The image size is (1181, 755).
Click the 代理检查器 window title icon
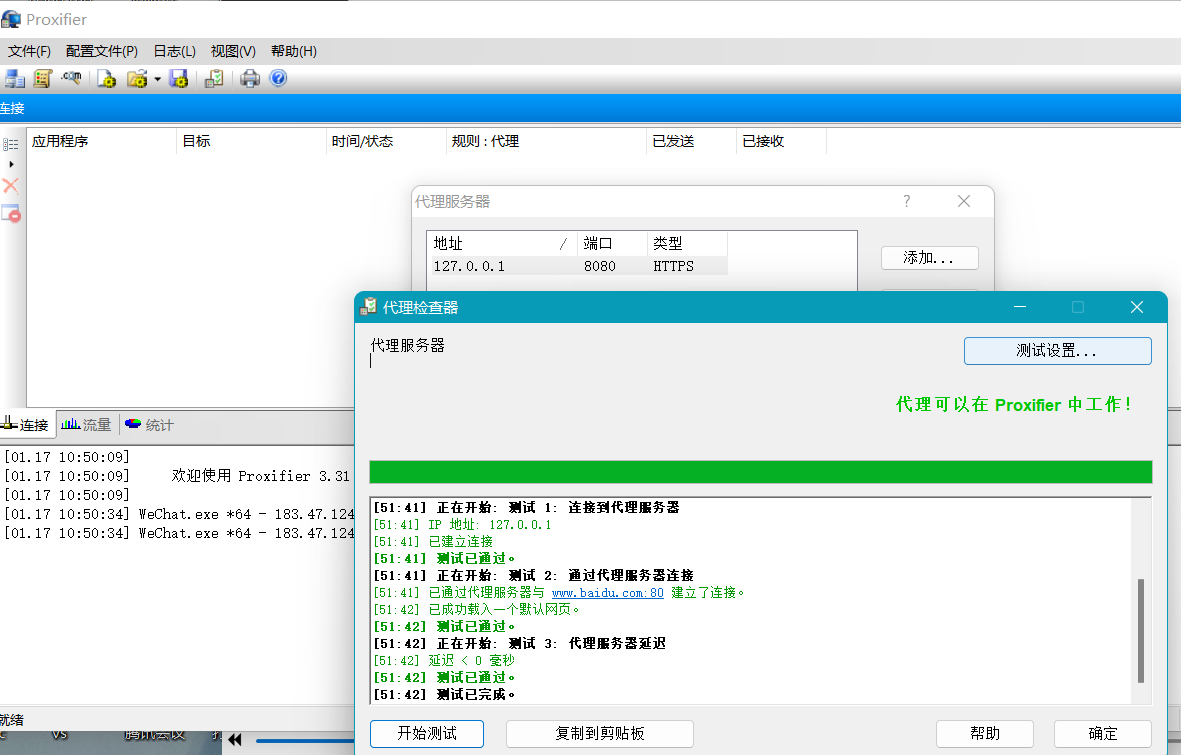point(369,306)
